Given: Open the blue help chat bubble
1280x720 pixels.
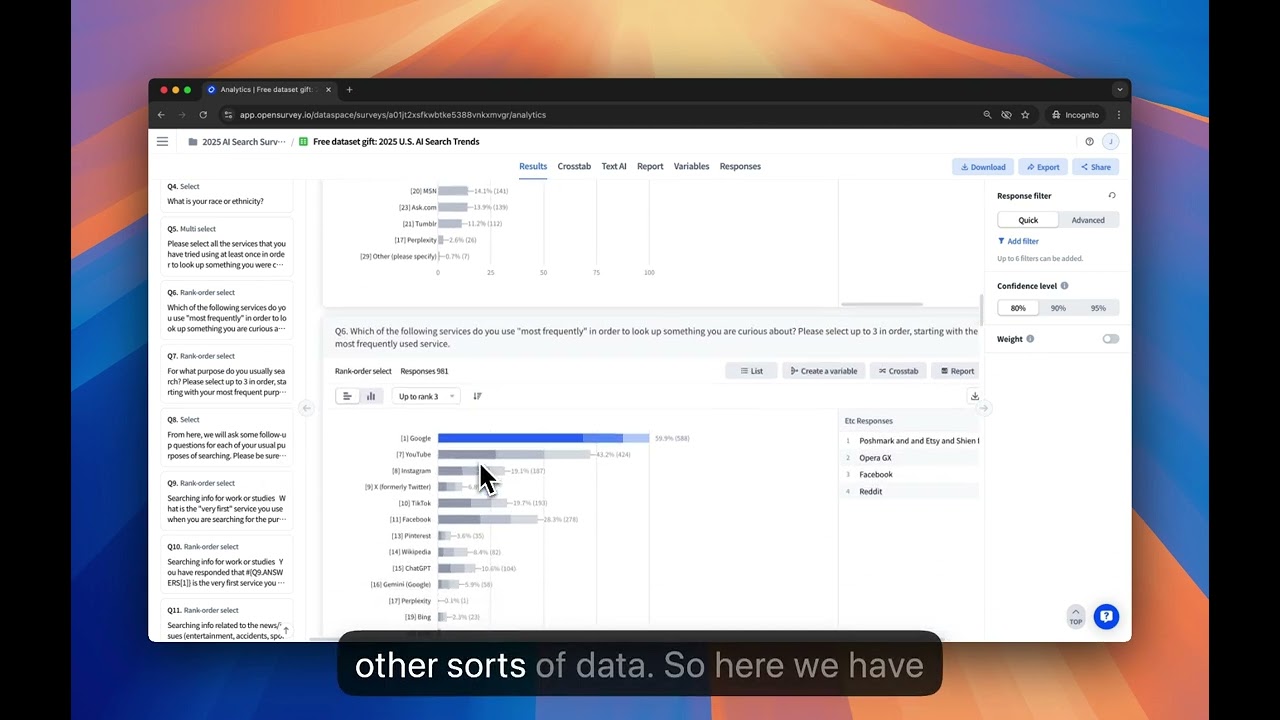Looking at the screenshot, I should pos(1106,616).
